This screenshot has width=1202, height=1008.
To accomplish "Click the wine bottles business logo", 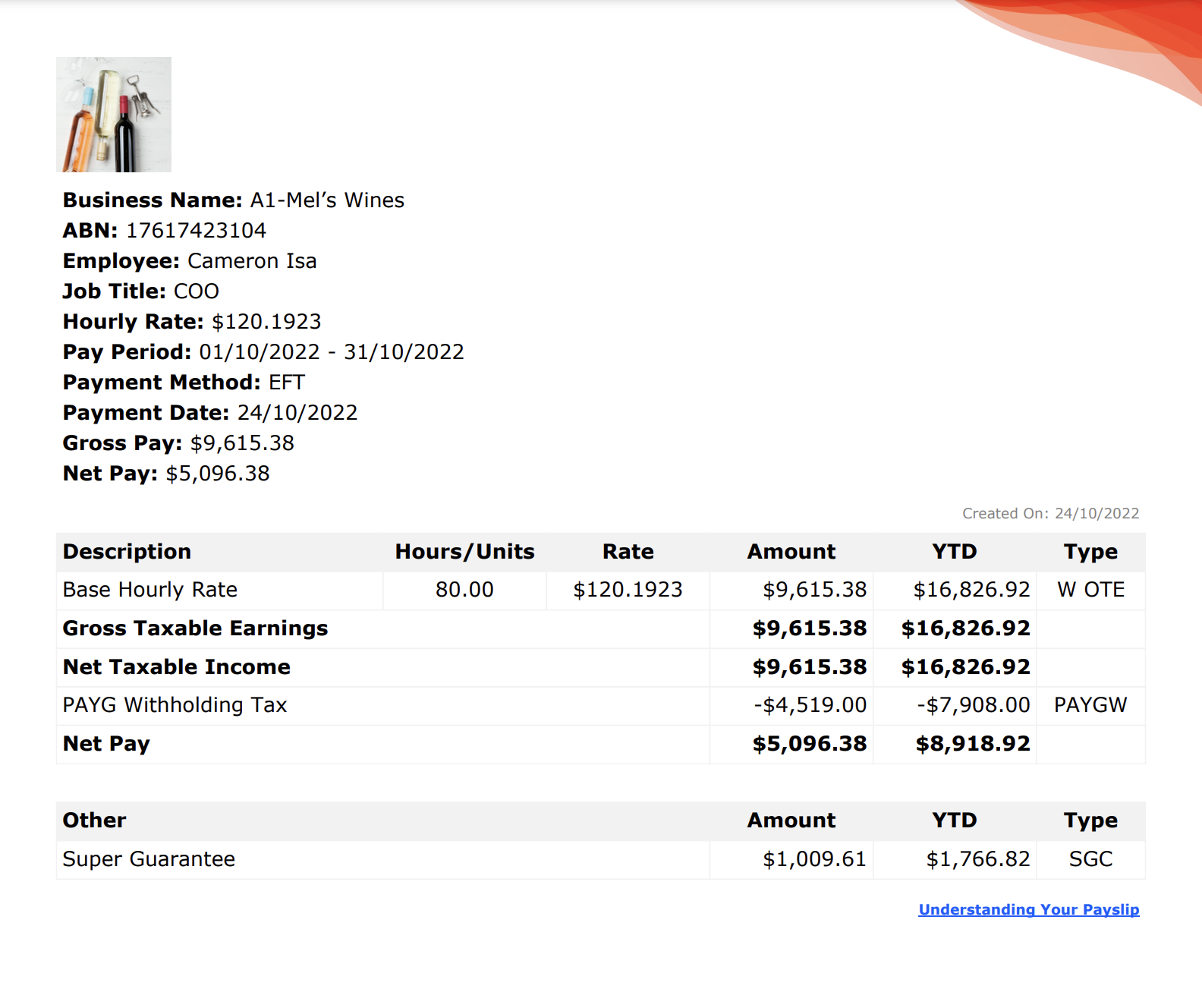I will click(x=114, y=115).
